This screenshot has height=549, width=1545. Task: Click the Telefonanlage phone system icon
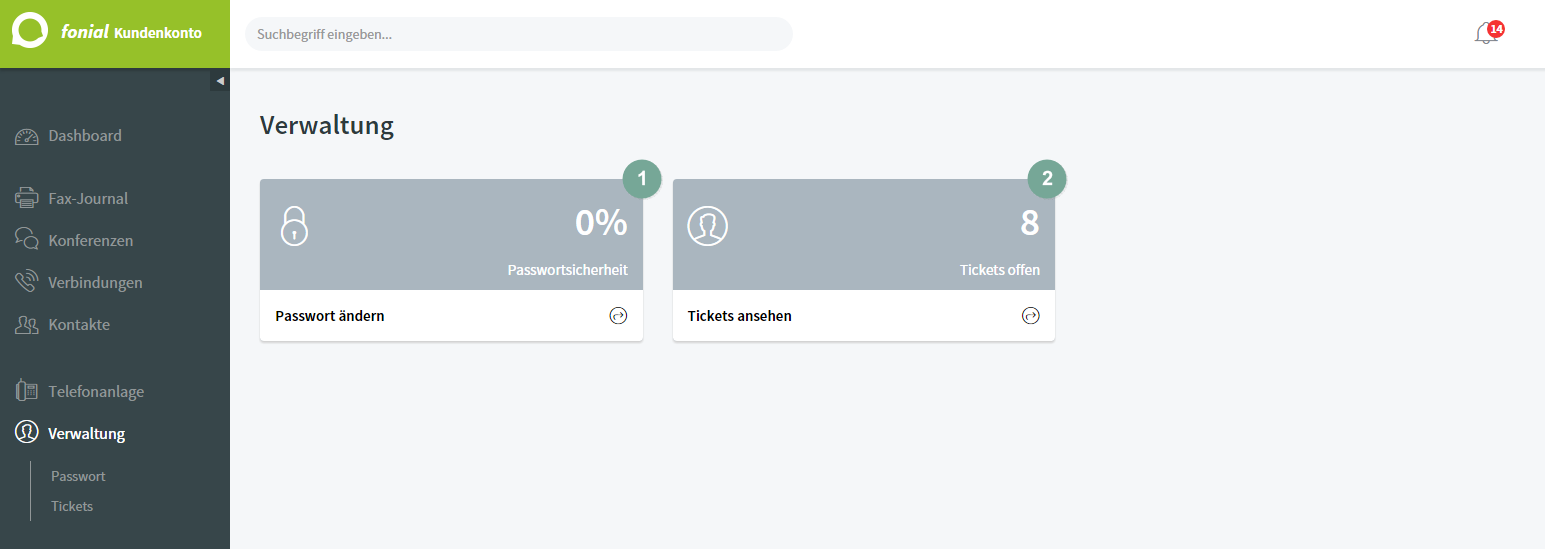(x=27, y=391)
